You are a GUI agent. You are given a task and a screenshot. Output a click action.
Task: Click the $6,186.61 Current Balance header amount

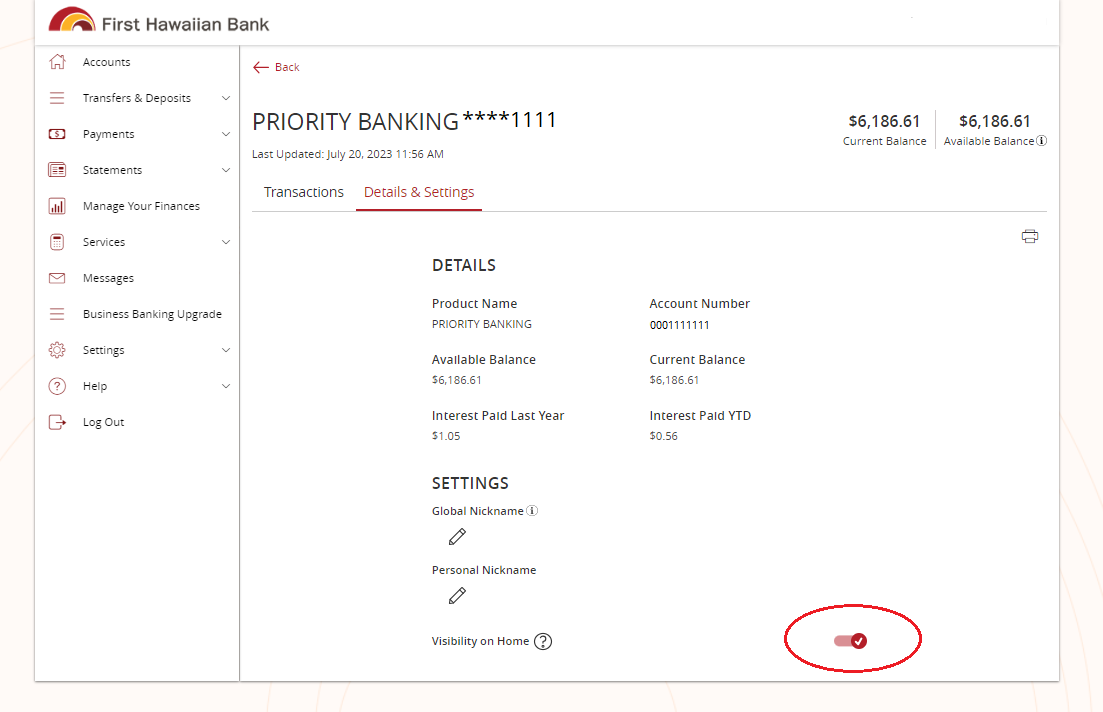click(884, 121)
